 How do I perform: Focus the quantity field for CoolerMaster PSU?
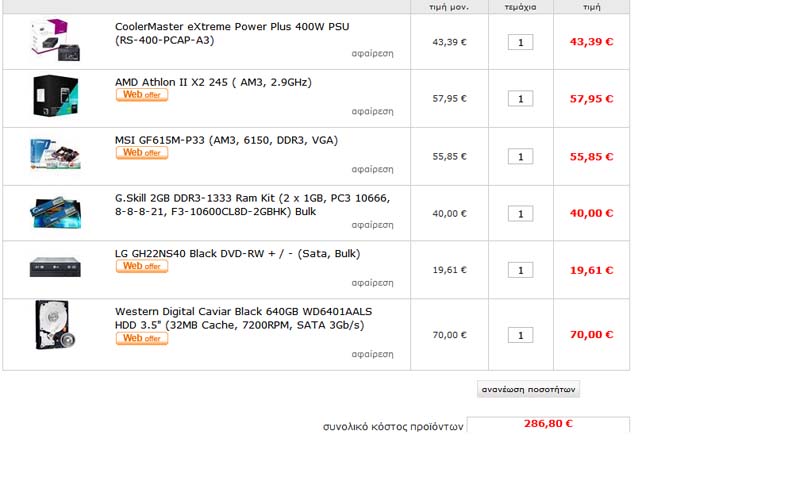(520, 42)
